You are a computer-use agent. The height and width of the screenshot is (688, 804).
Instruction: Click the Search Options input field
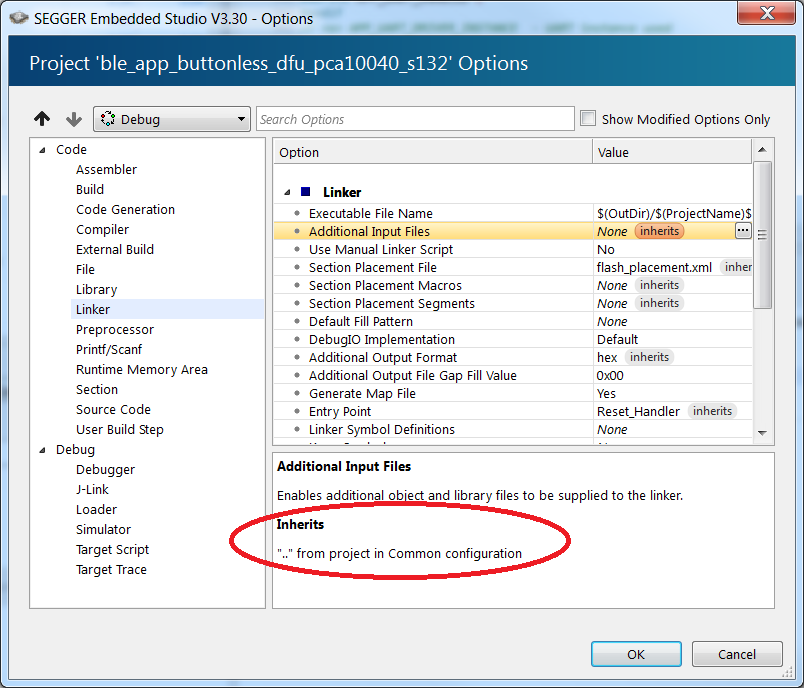pyautogui.click(x=415, y=119)
